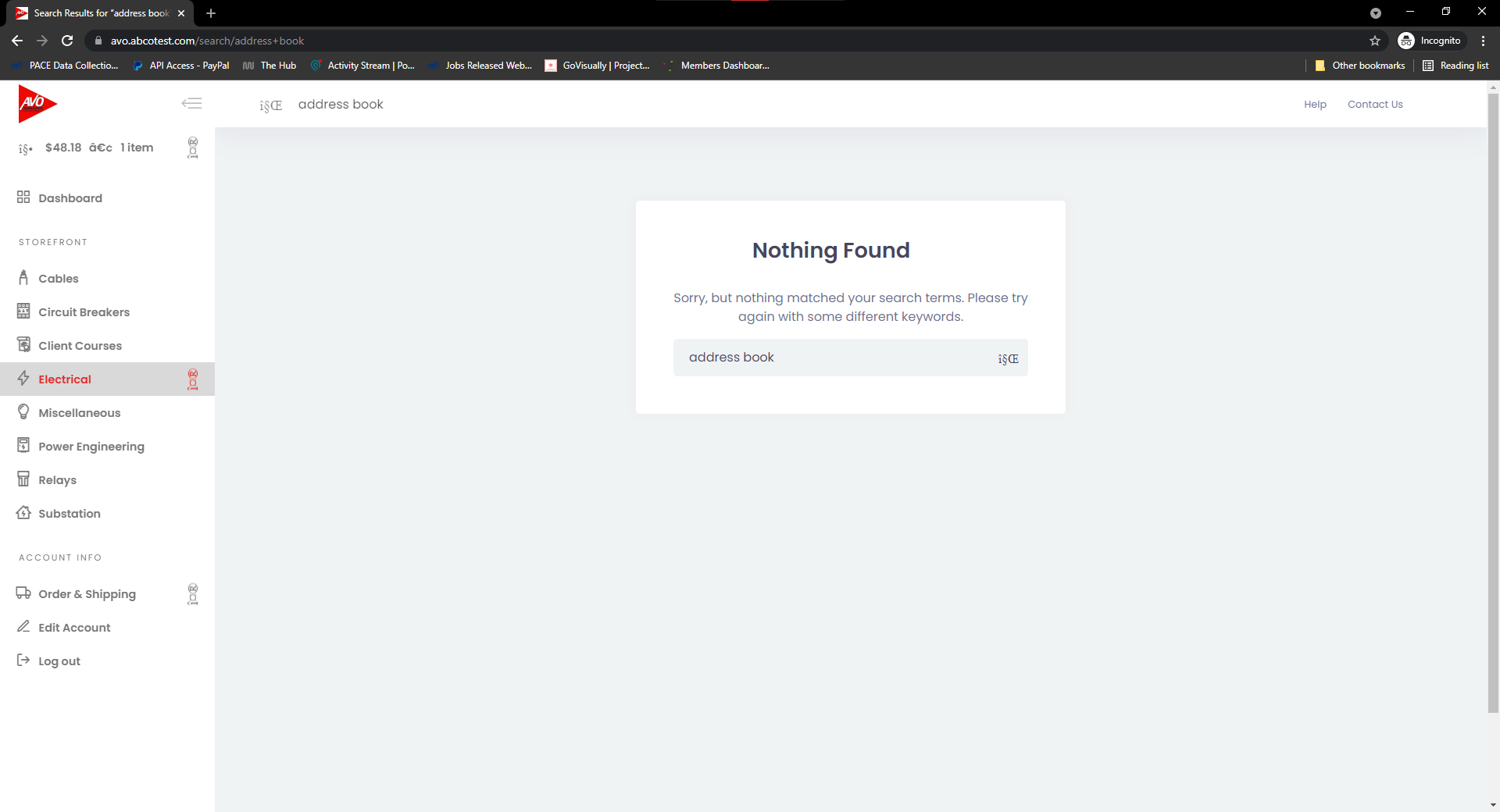Click the Miscellaneous lightbulb icon
The width and height of the screenshot is (1500, 812).
point(23,412)
